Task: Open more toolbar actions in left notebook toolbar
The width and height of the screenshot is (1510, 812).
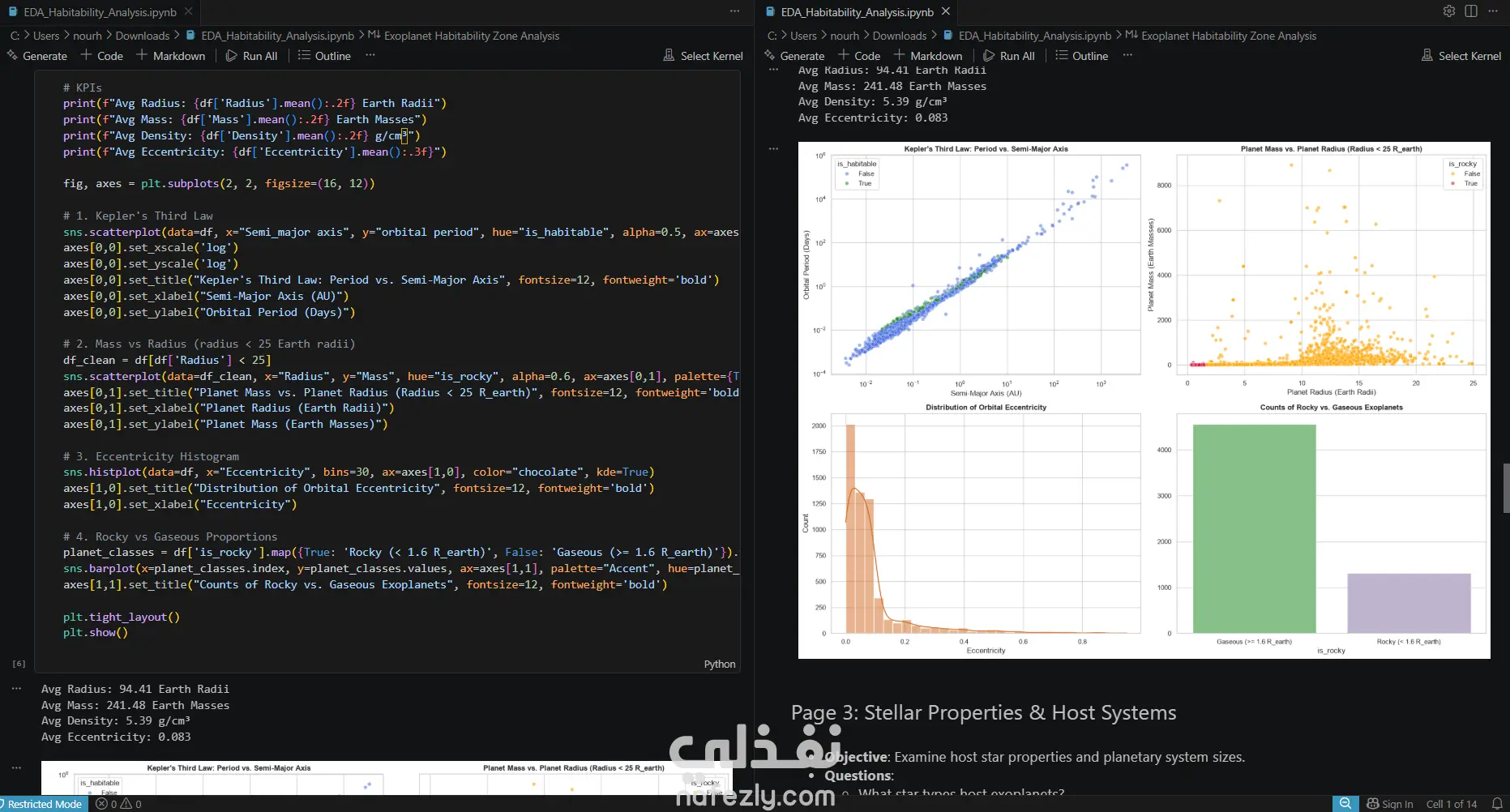Action: [370, 55]
